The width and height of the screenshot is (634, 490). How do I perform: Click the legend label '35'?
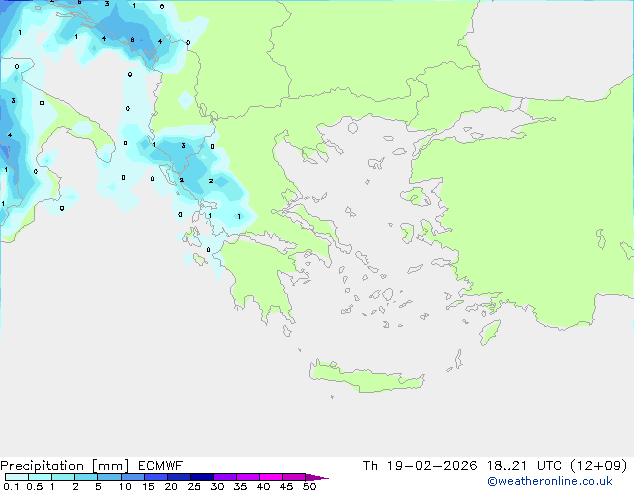pos(240,486)
